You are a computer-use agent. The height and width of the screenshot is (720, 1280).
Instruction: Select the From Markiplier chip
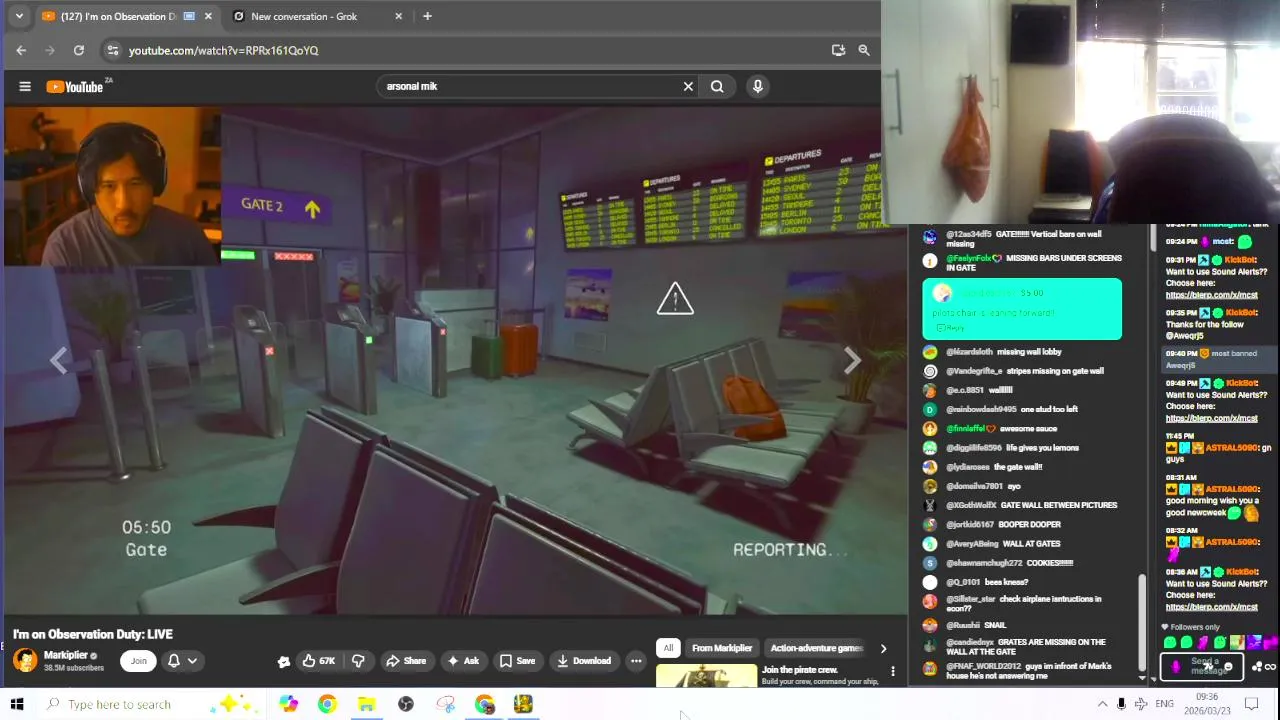coord(722,648)
